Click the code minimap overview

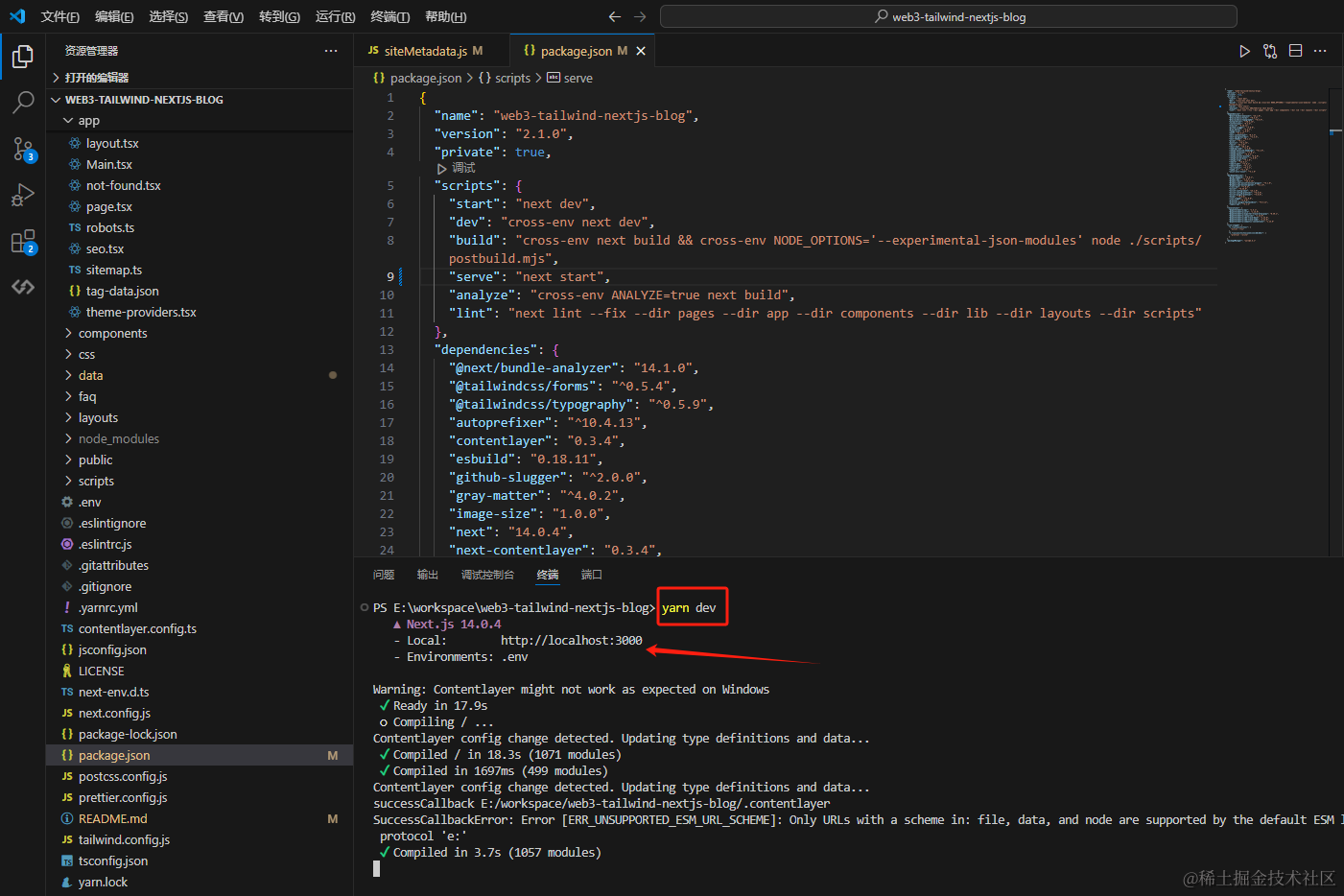[x=1275, y=165]
